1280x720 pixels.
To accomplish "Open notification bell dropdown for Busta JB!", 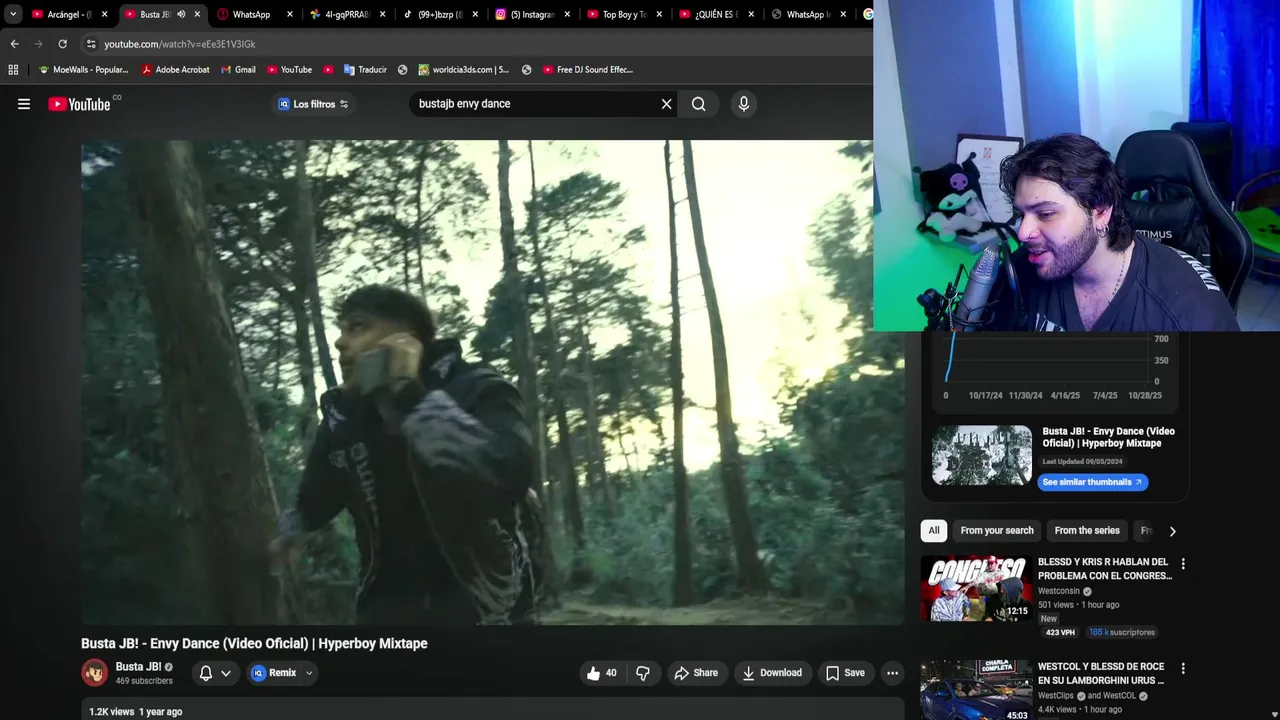I will coord(215,673).
